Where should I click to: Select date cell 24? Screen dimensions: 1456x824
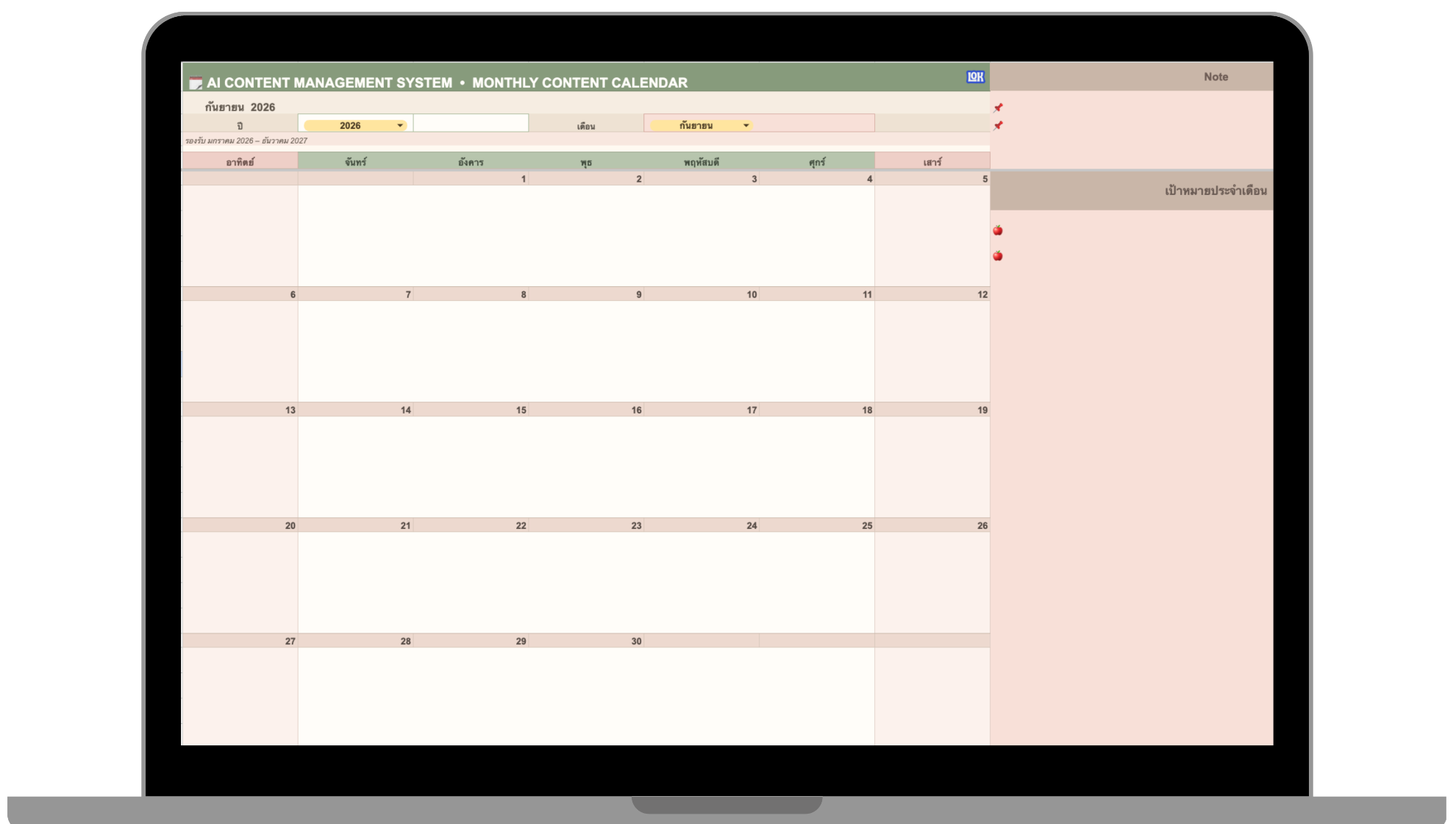click(702, 525)
